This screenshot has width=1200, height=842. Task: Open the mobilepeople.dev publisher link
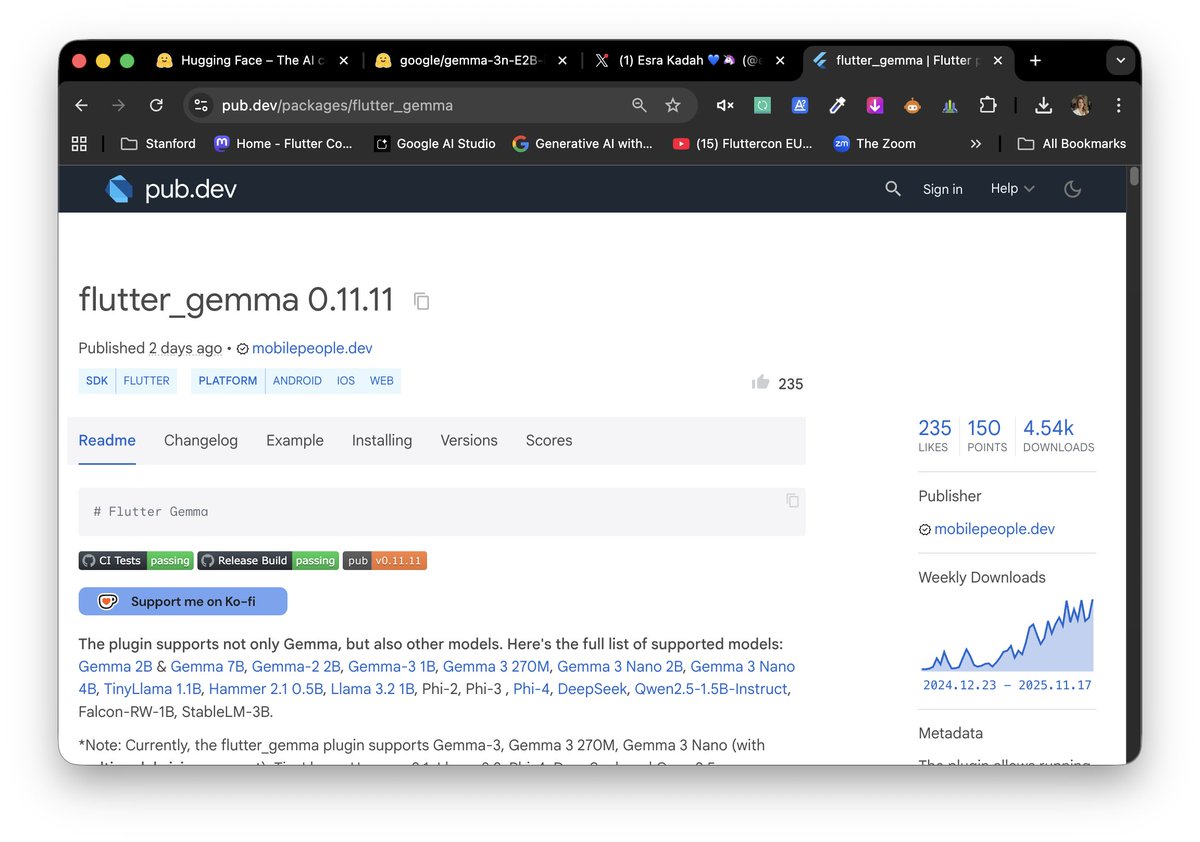click(312, 348)
